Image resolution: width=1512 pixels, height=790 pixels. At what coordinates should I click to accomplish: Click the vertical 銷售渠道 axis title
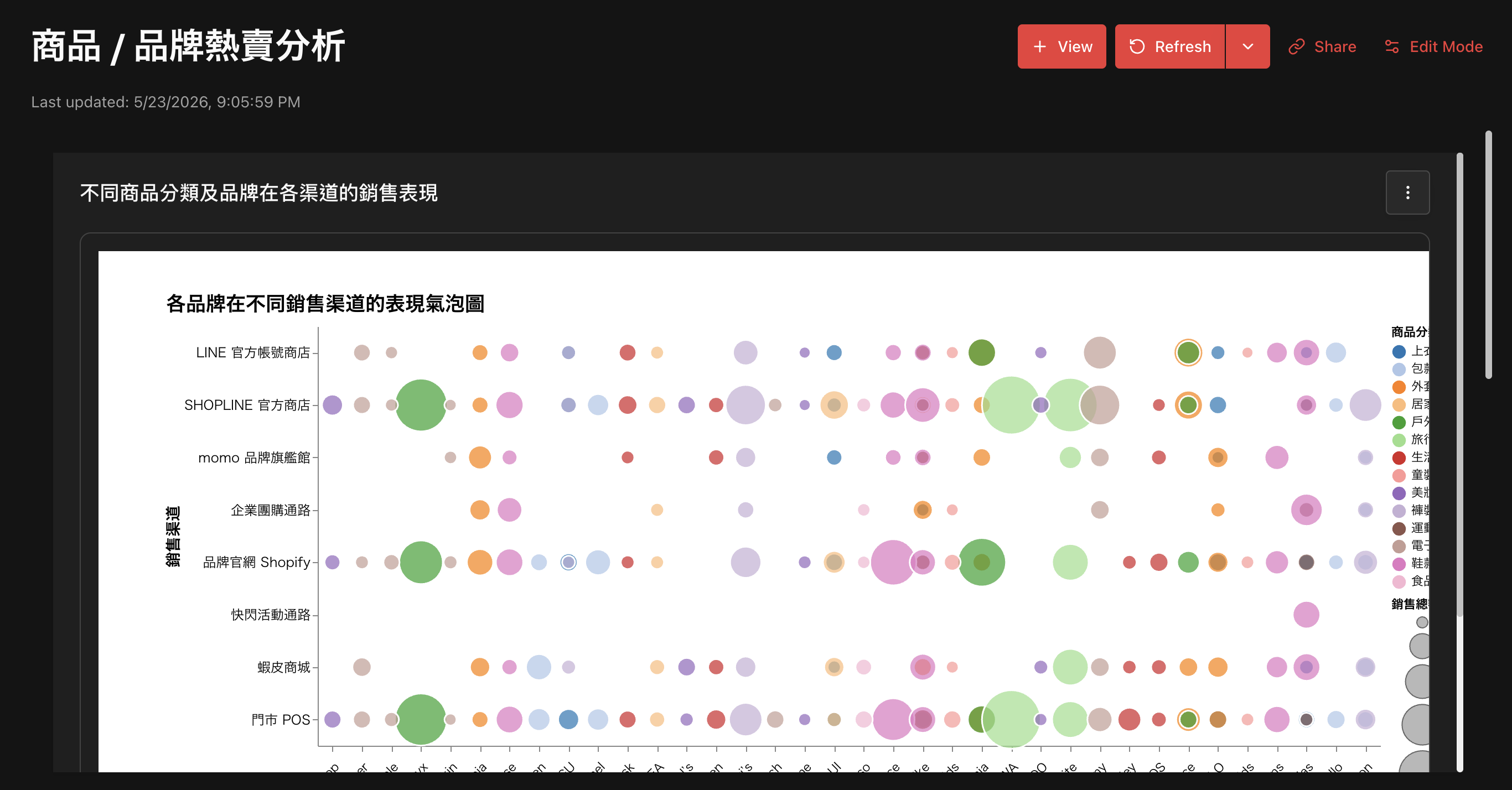click(x=173, y=537)
